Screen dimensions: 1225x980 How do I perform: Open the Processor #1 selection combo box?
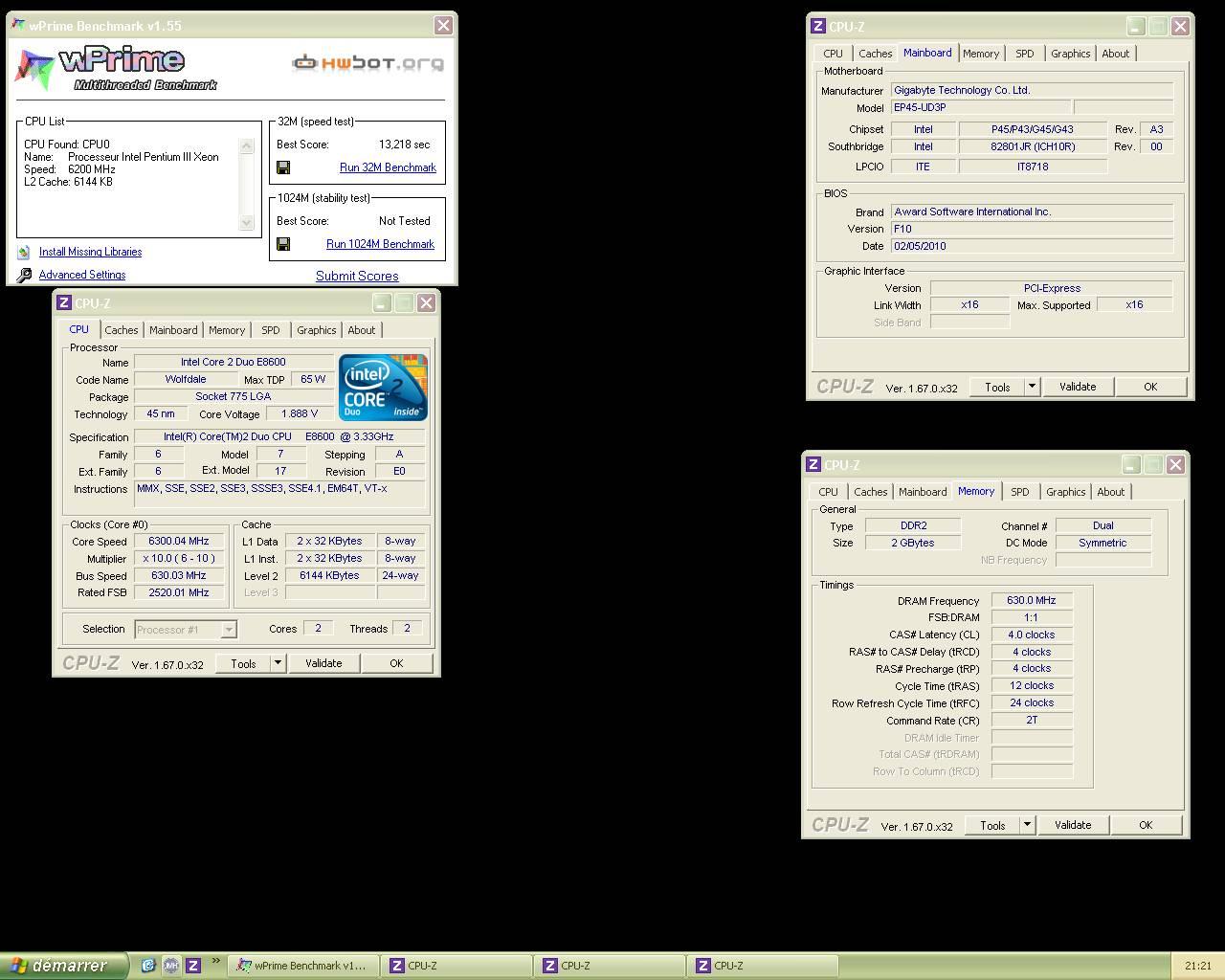coord(185,630)
